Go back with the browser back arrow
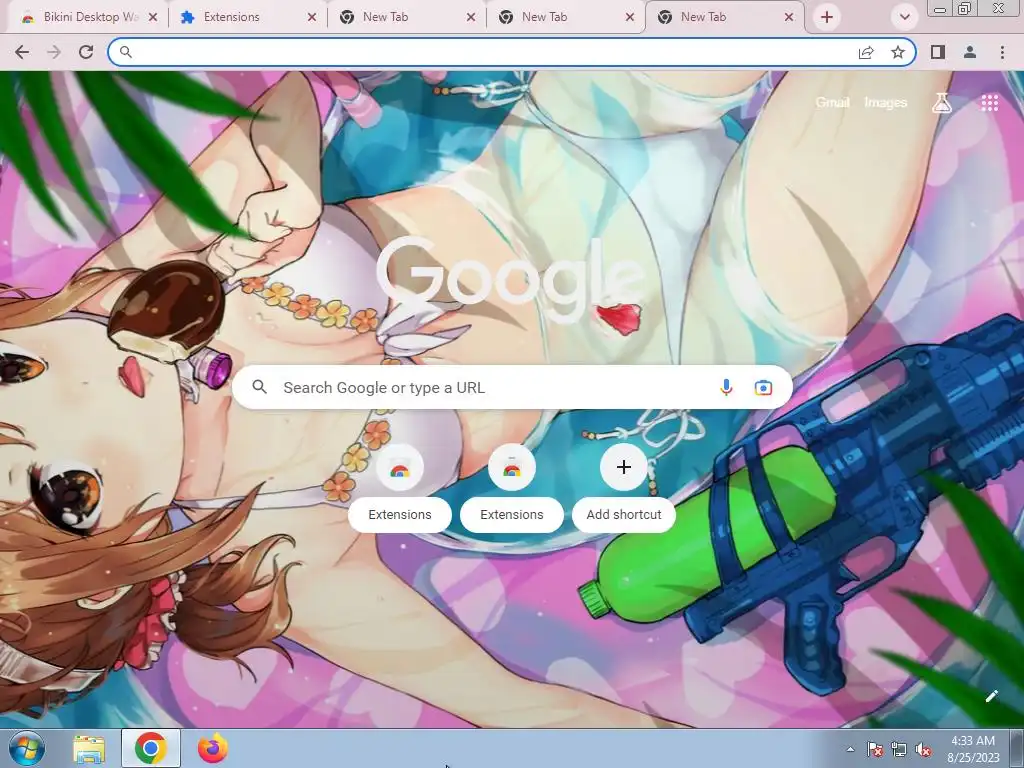 coord(22,52)
